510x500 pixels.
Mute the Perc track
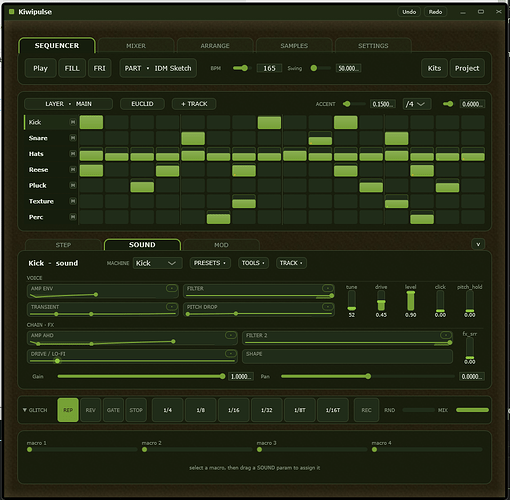[x=73, y=217]
